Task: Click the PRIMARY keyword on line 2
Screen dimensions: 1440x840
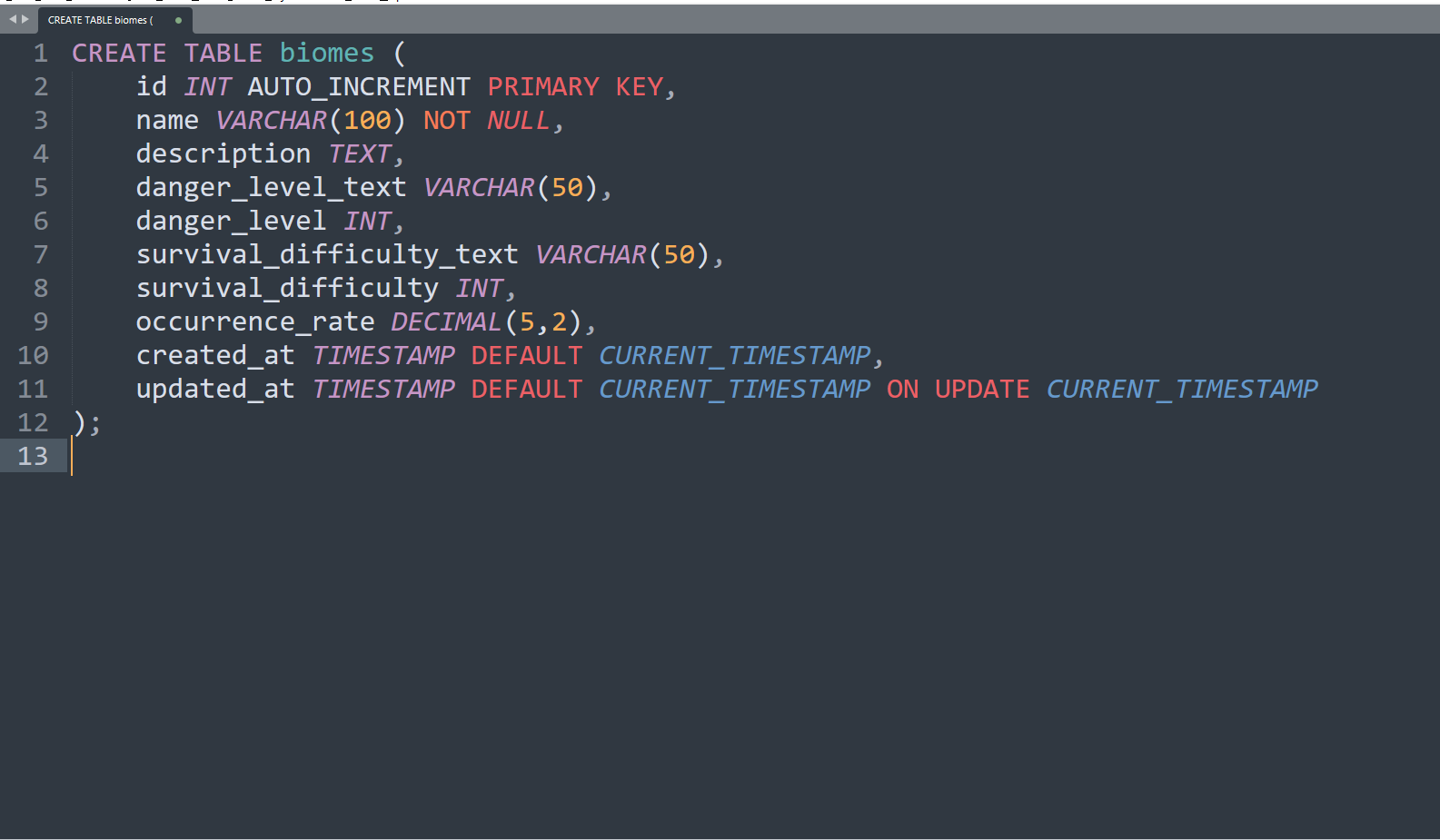Action: (x=543, y=87)
